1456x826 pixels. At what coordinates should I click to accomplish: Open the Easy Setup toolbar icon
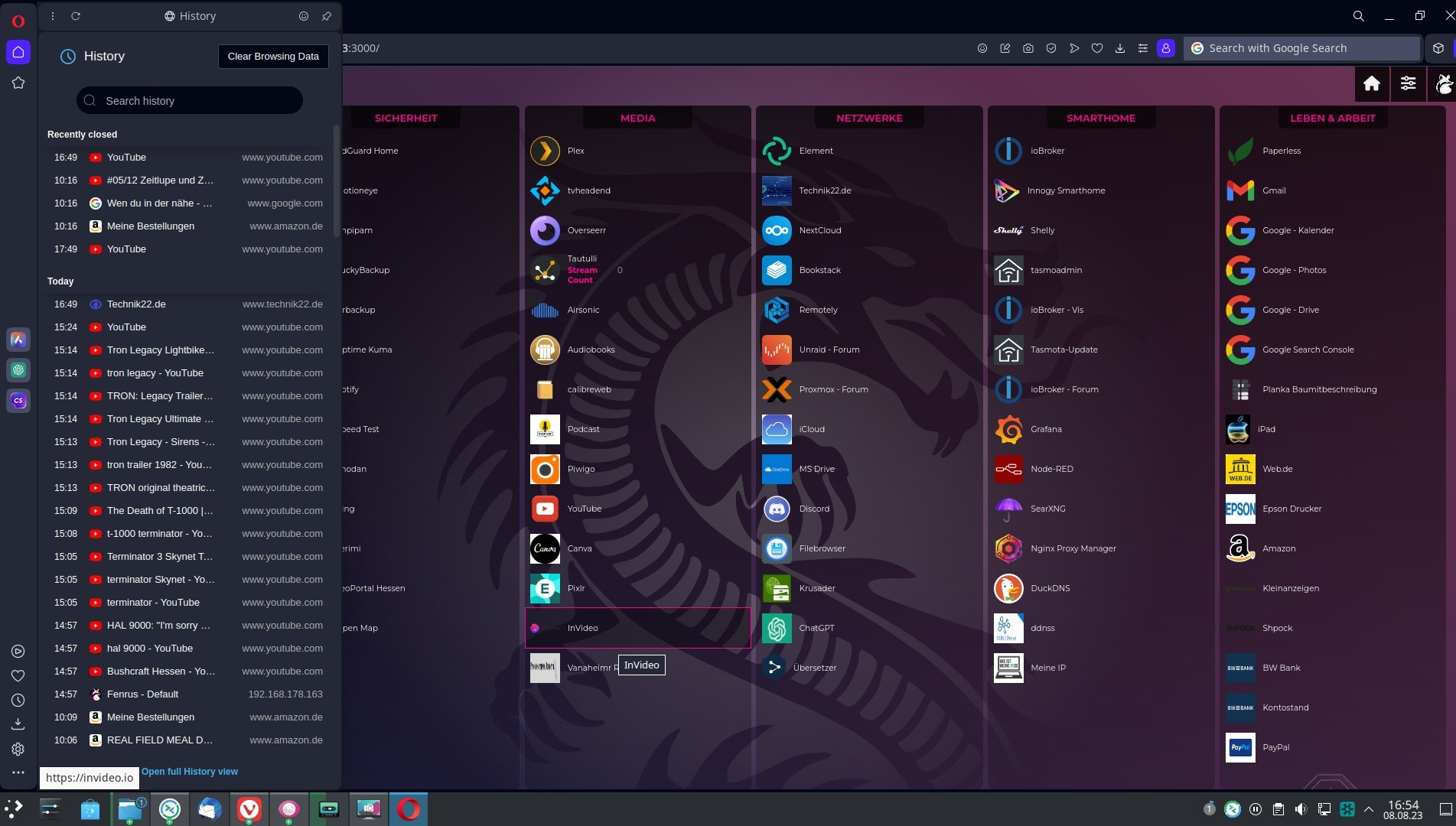pos(1143,48)
